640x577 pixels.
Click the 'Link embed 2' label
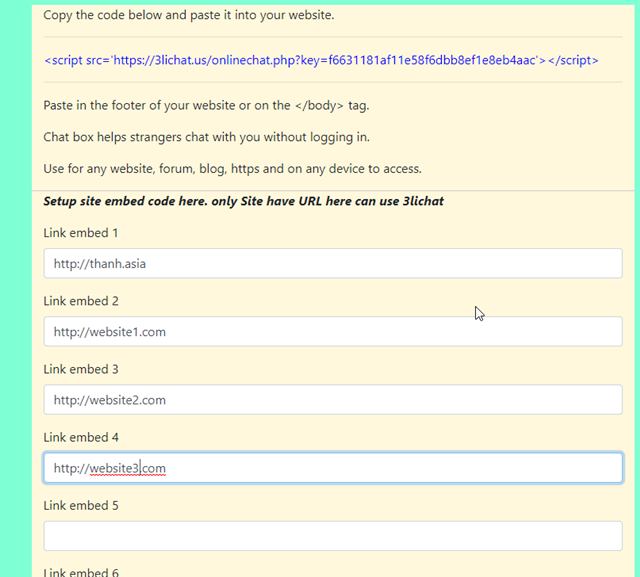81,301
